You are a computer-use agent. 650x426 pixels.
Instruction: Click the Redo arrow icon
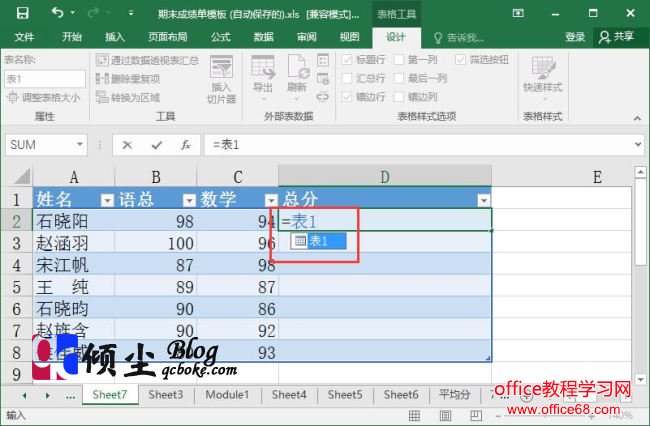pos(93,13)
